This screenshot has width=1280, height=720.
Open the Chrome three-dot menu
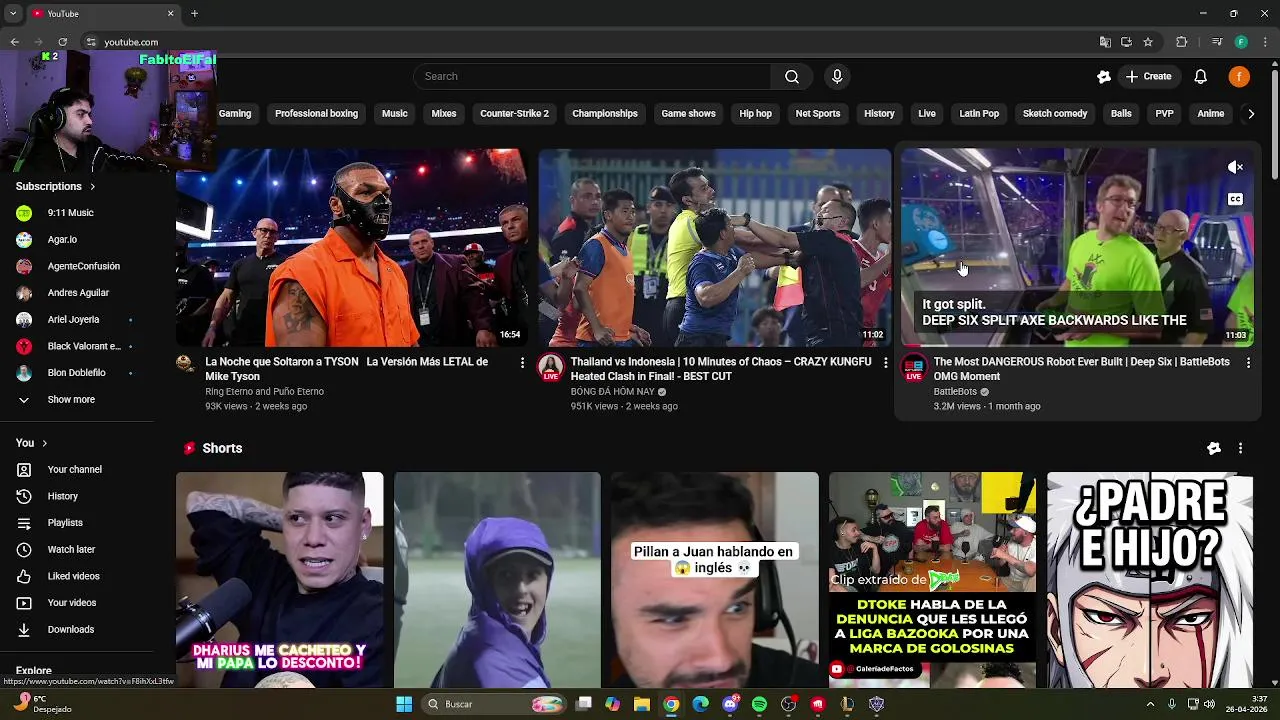click(x=1263, y=42)
